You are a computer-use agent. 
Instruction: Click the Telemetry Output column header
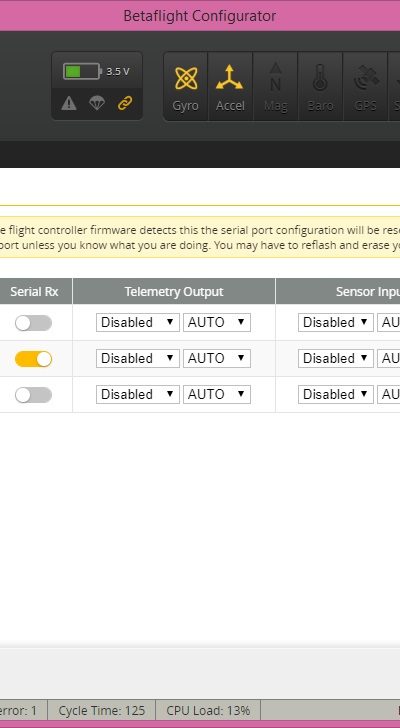click(x=174, y=292)
